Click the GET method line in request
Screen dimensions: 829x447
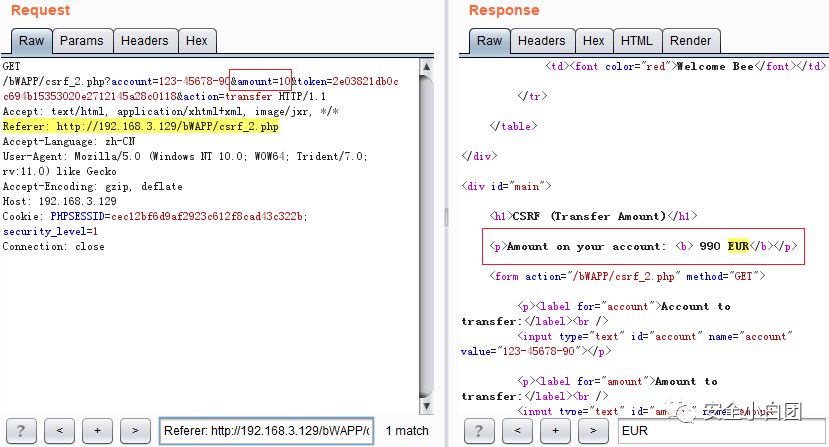tap(11, 66)
